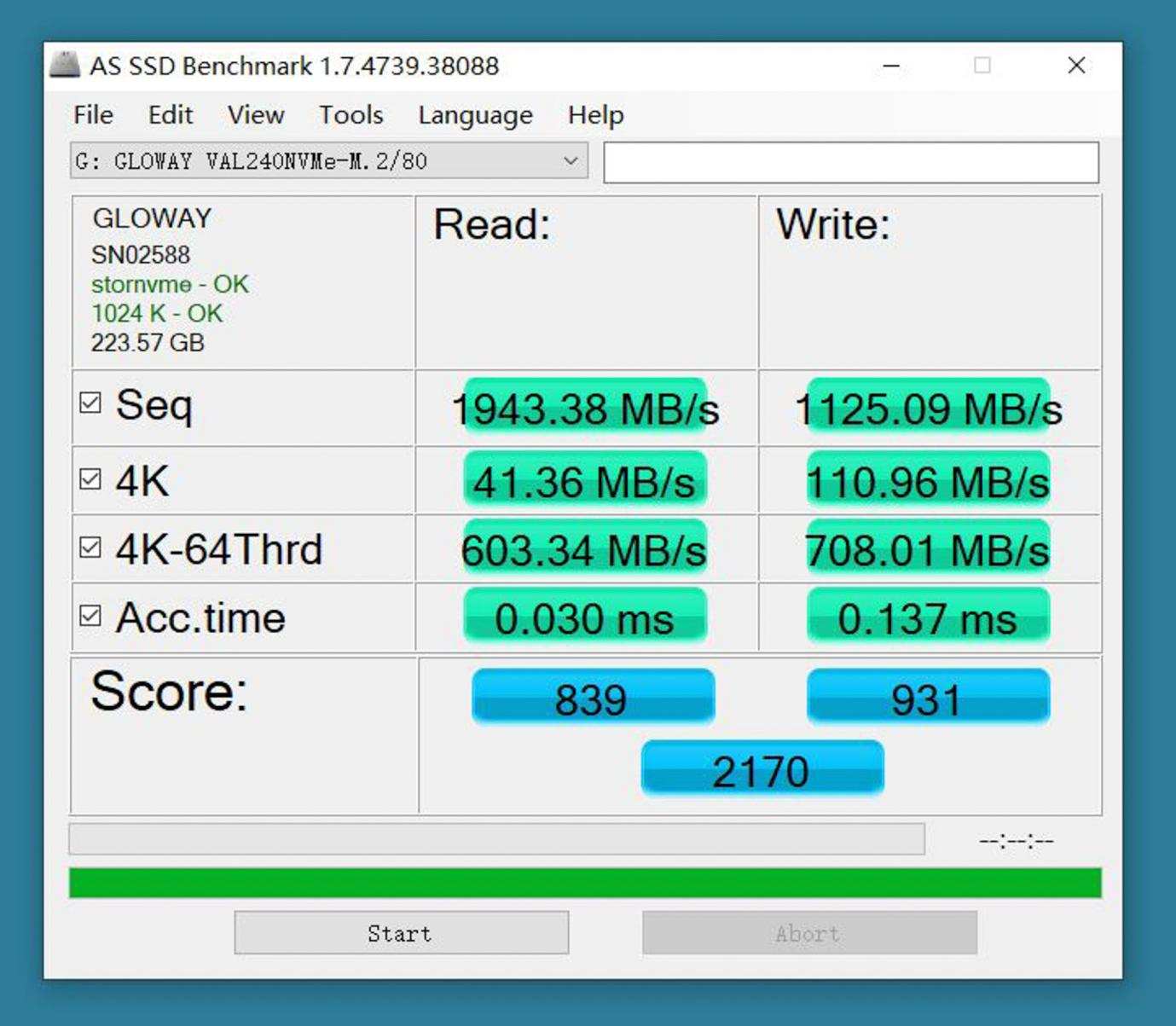Click the GLOWAY drive name label
The width and height of the screenshot is (1176, 1026).
152,218
